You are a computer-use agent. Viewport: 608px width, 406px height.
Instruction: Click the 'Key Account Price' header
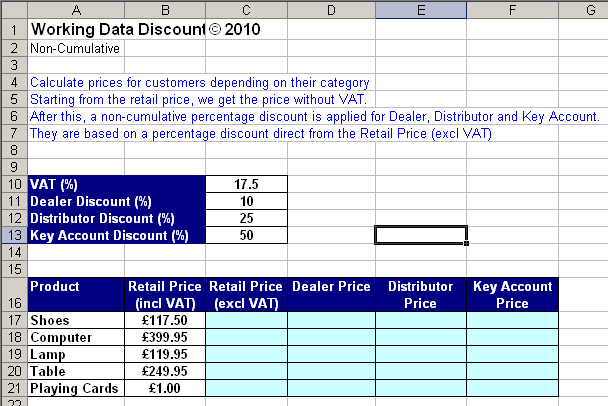[513, 295]
